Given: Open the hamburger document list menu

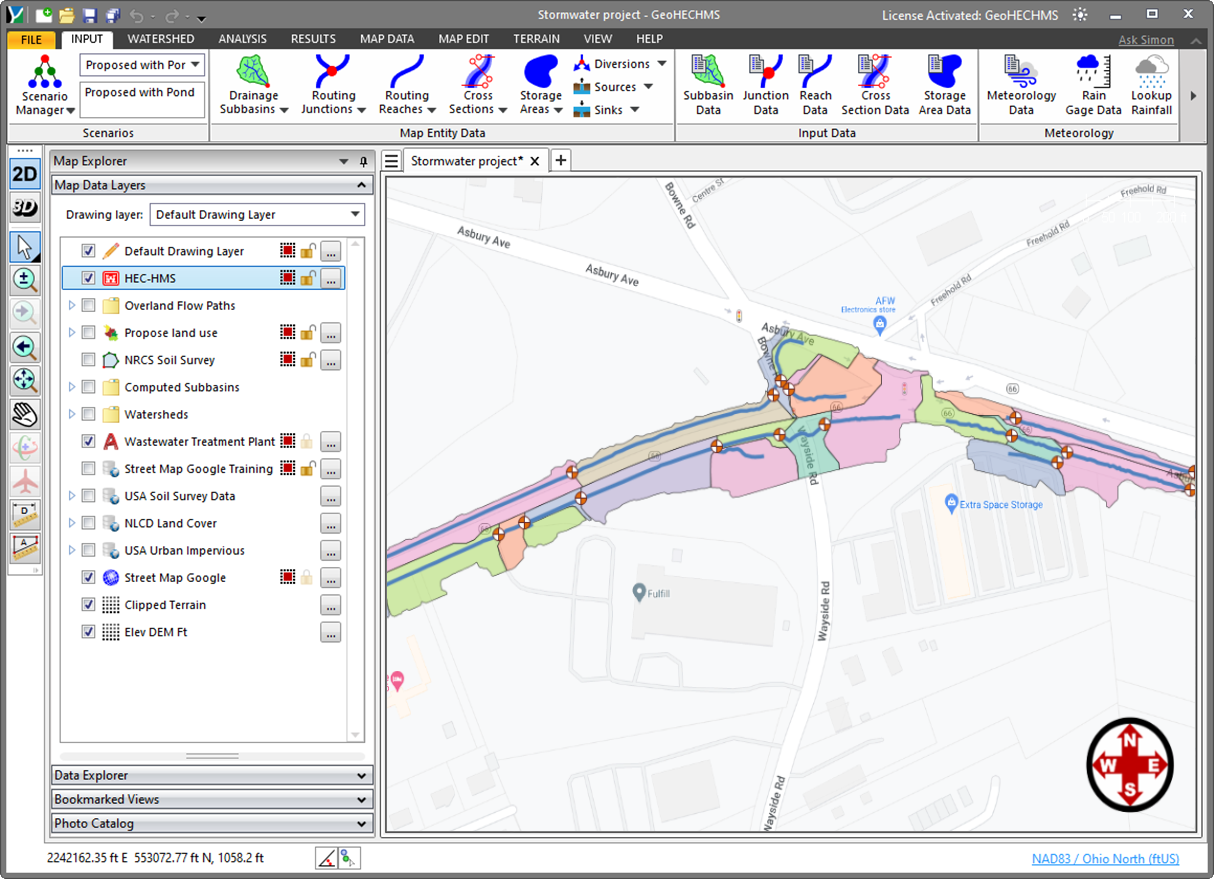Looking at the screenshot, I should (392, 161).
